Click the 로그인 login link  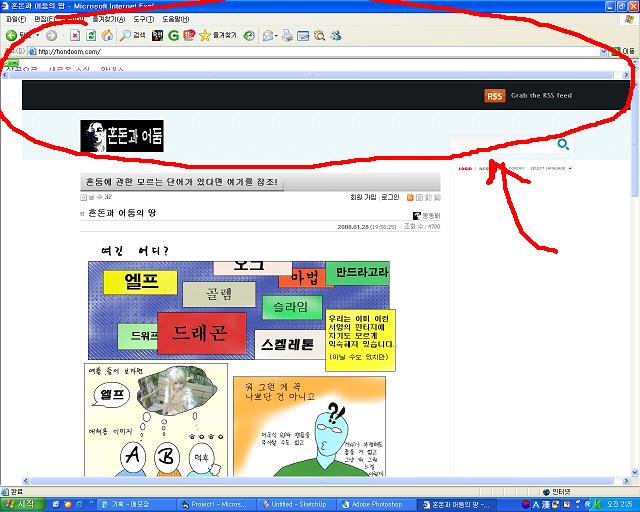coord(390,197)
